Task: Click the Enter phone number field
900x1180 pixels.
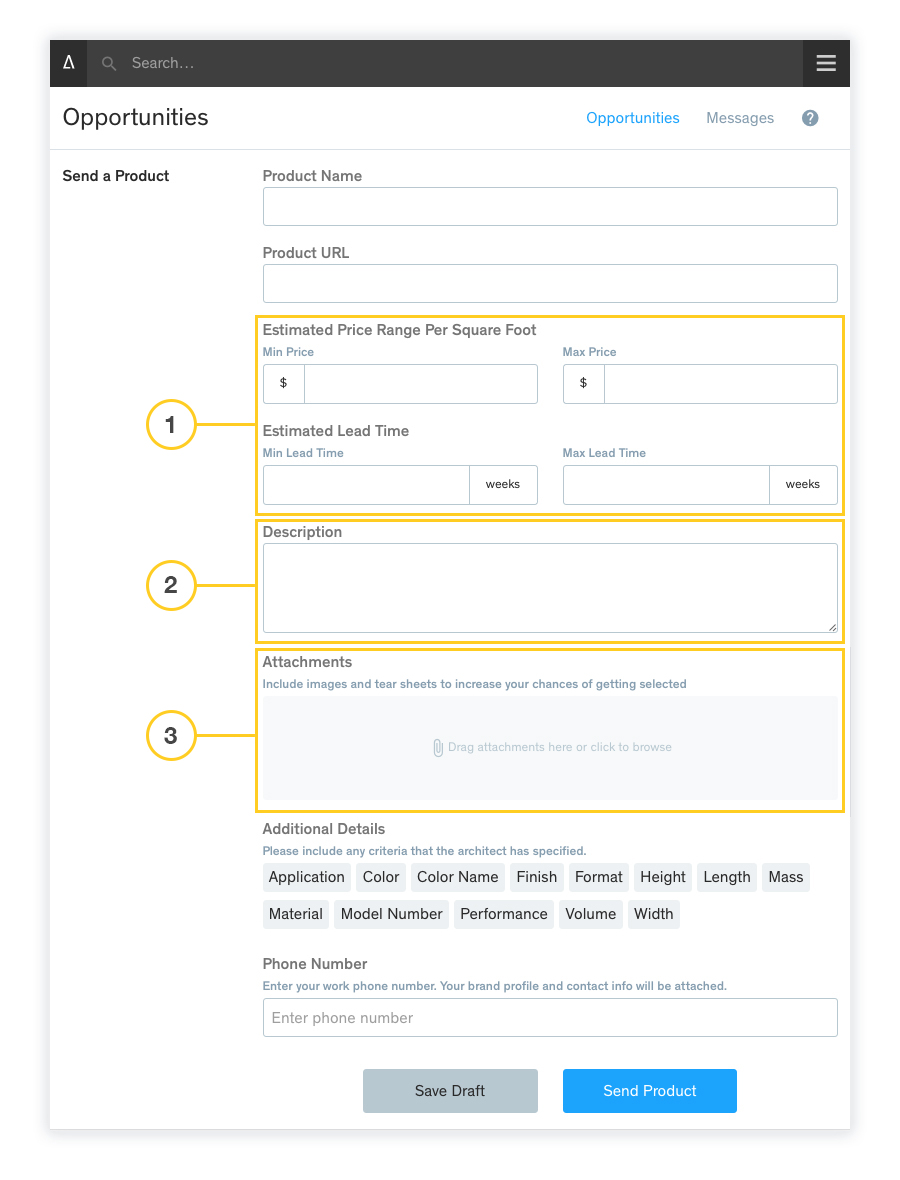Action: 549,1018
